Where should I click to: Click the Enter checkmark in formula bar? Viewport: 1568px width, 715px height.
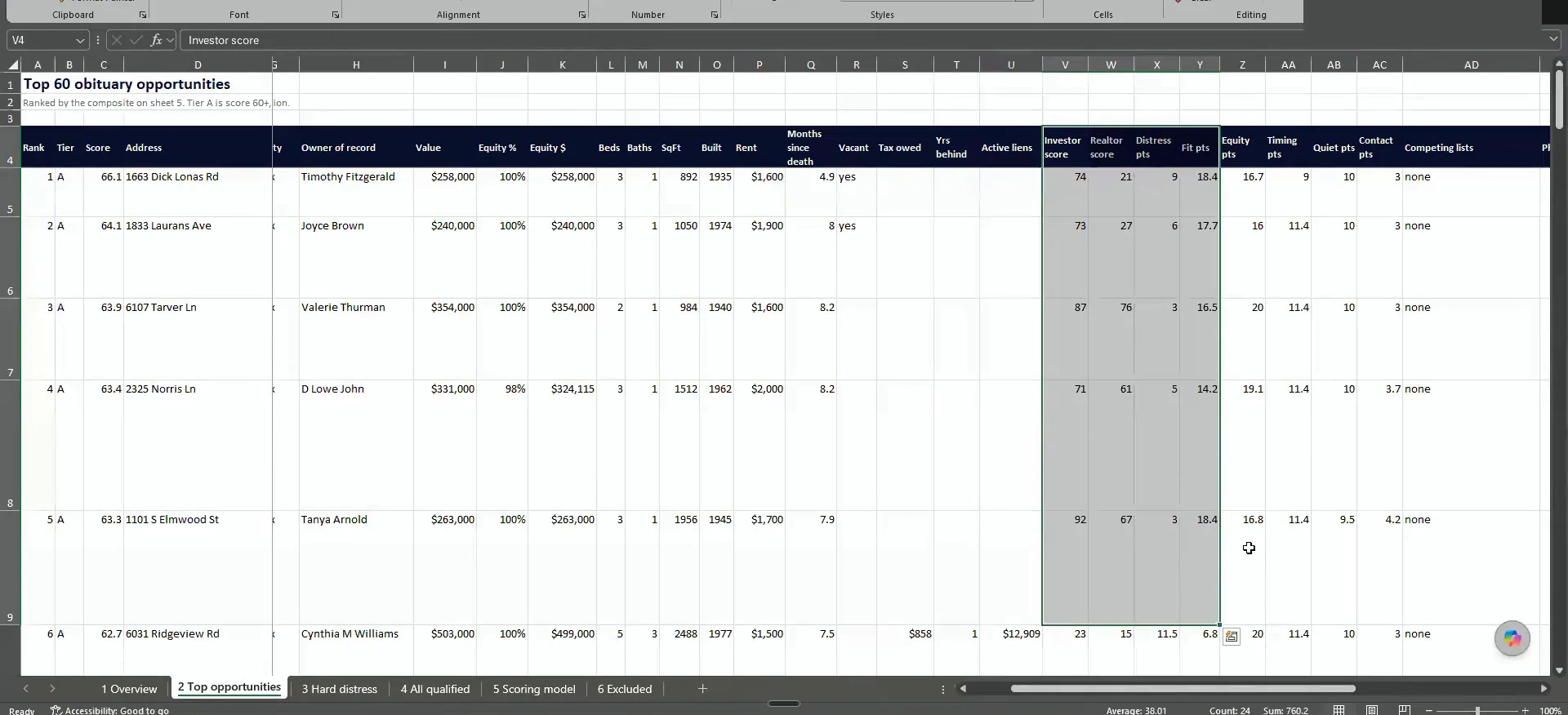pos(136,40)
